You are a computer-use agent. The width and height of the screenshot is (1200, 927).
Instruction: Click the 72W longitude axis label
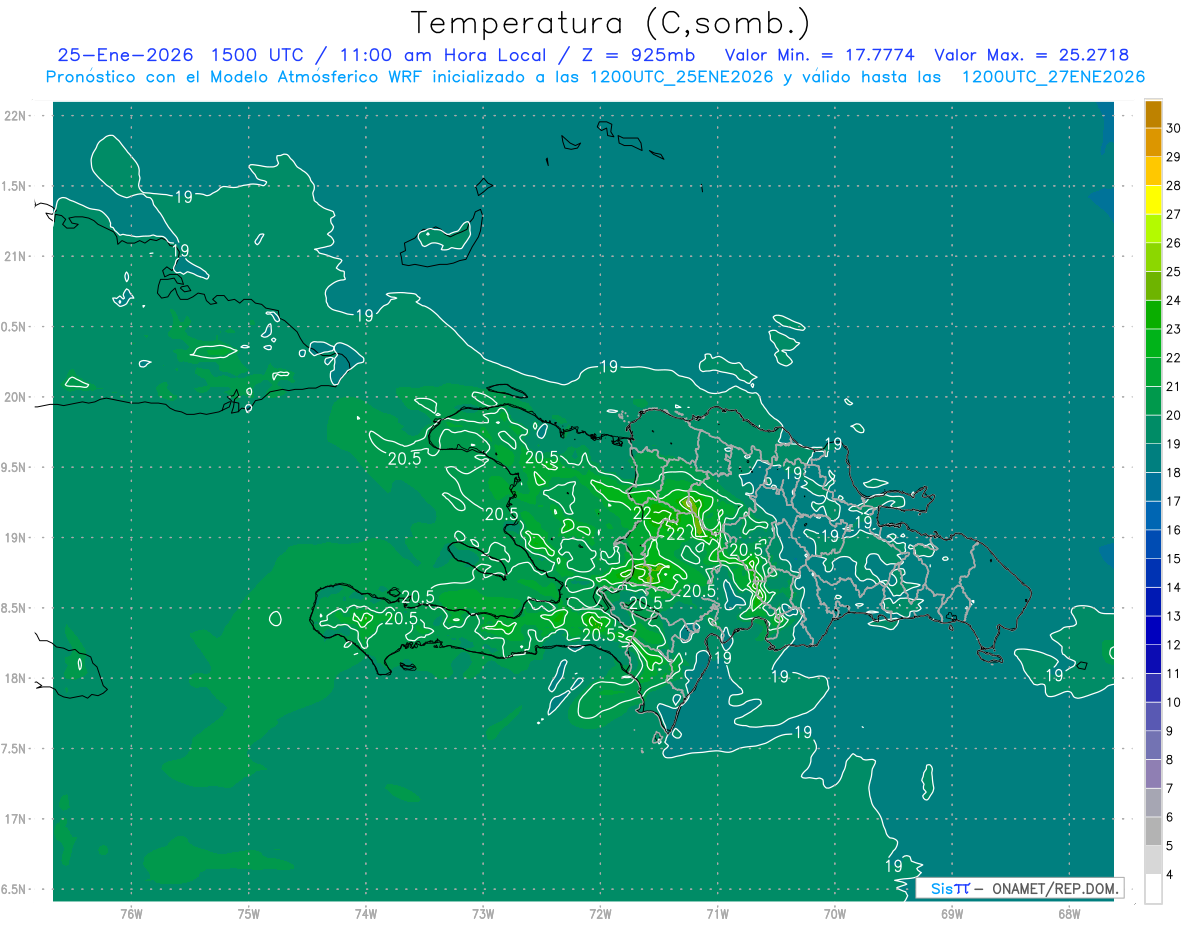coord(600,914)
